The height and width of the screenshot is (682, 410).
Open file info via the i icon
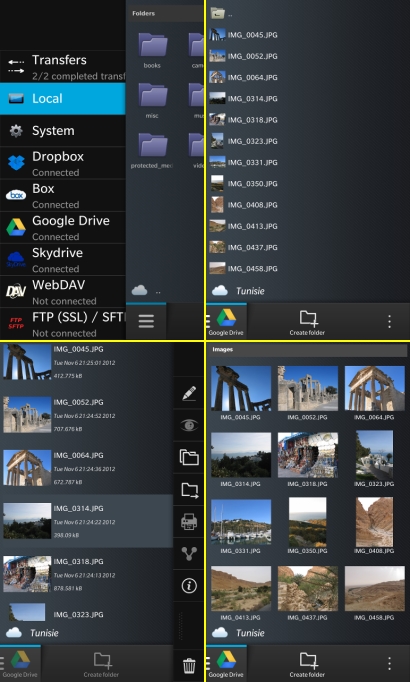pyautogui.click(x=189, y=585)
